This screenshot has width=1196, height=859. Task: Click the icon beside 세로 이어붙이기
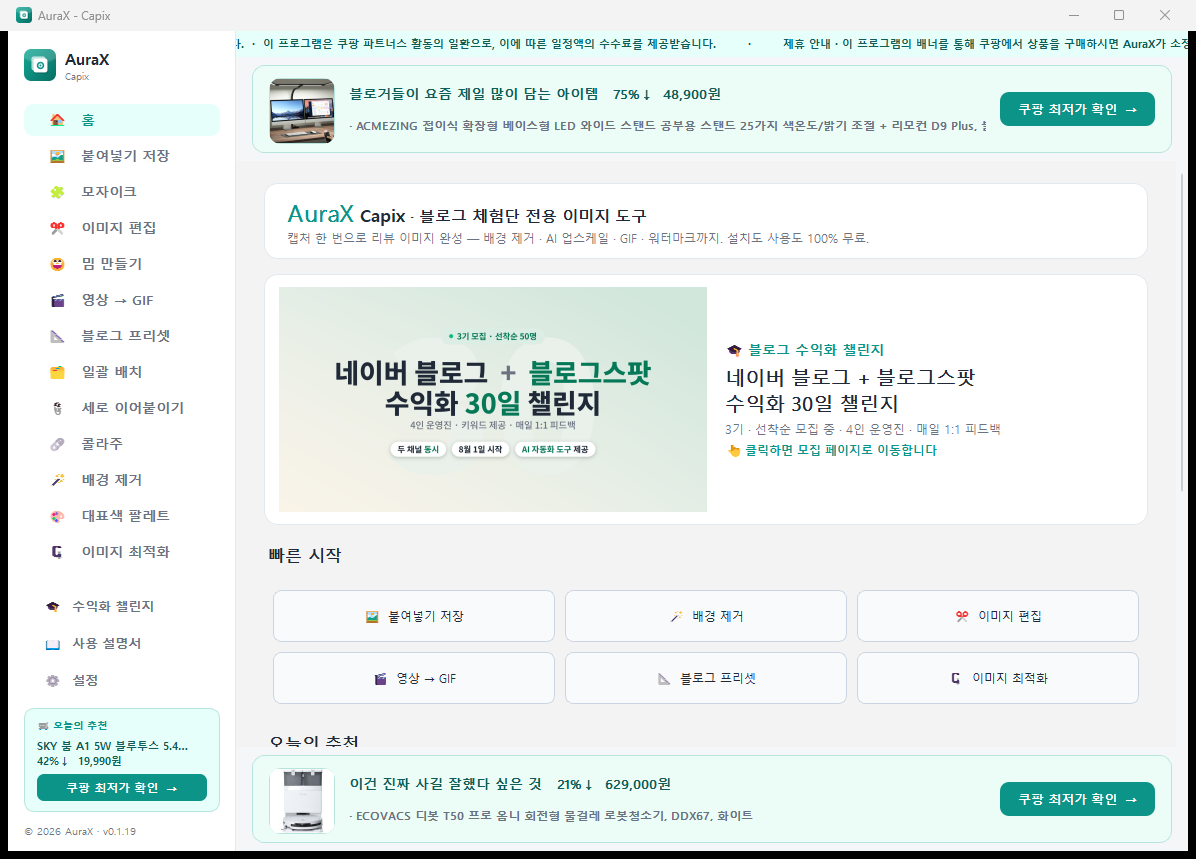[57, 408]
